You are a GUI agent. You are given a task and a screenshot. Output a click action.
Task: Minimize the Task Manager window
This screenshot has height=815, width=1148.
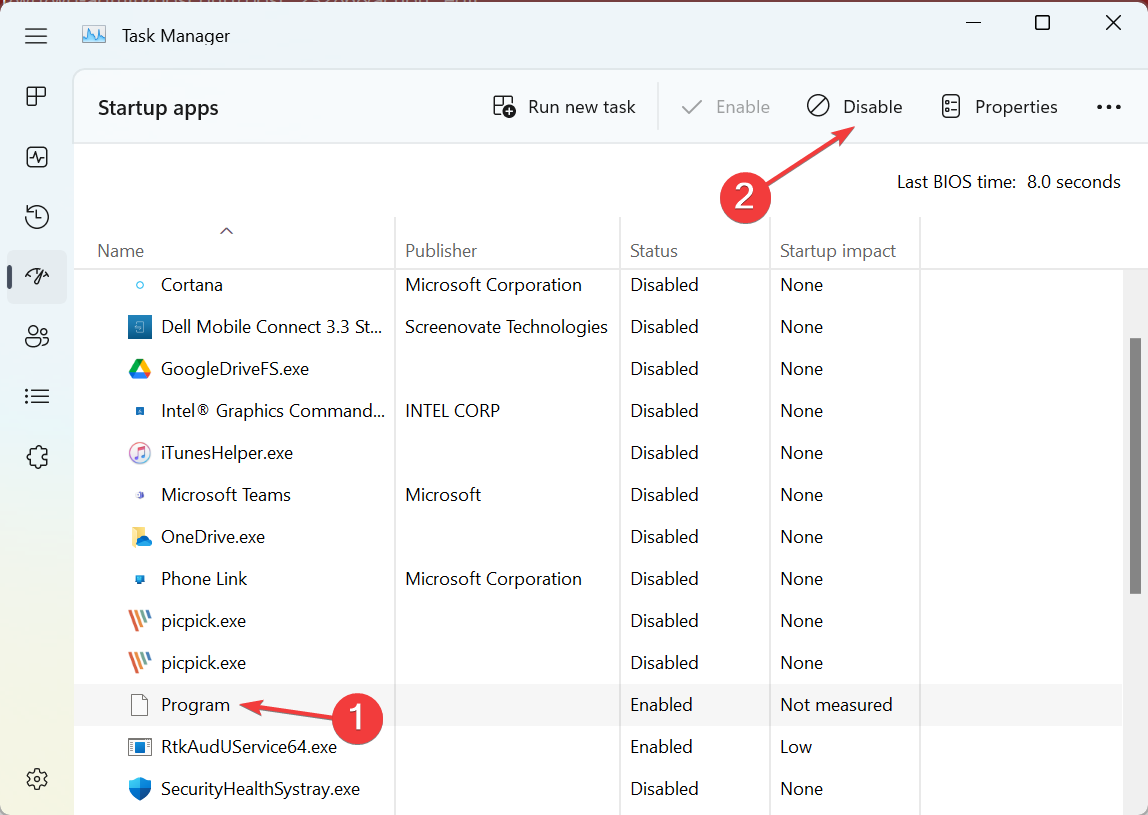973,23
